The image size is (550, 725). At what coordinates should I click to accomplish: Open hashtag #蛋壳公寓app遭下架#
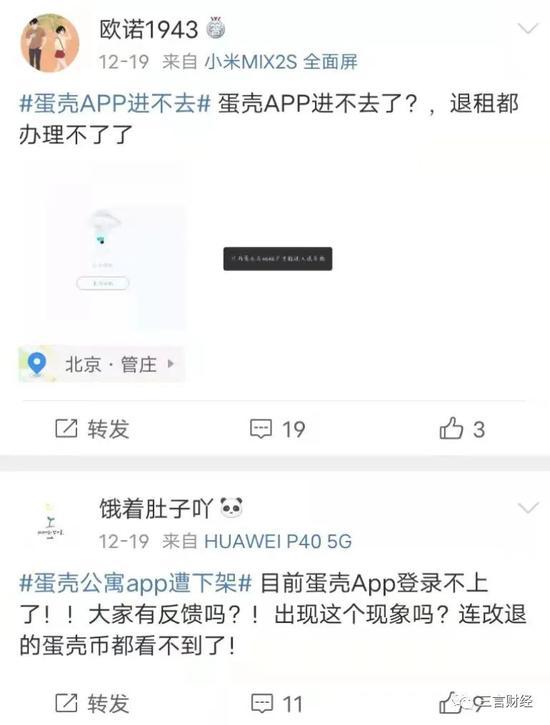135,583
